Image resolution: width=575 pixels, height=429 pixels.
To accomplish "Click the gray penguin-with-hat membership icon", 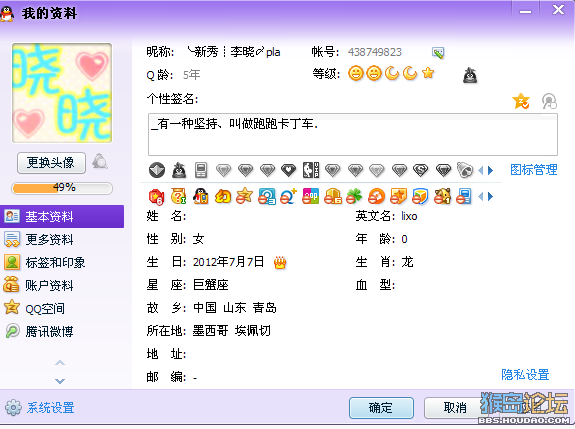I will coord(179,170).
